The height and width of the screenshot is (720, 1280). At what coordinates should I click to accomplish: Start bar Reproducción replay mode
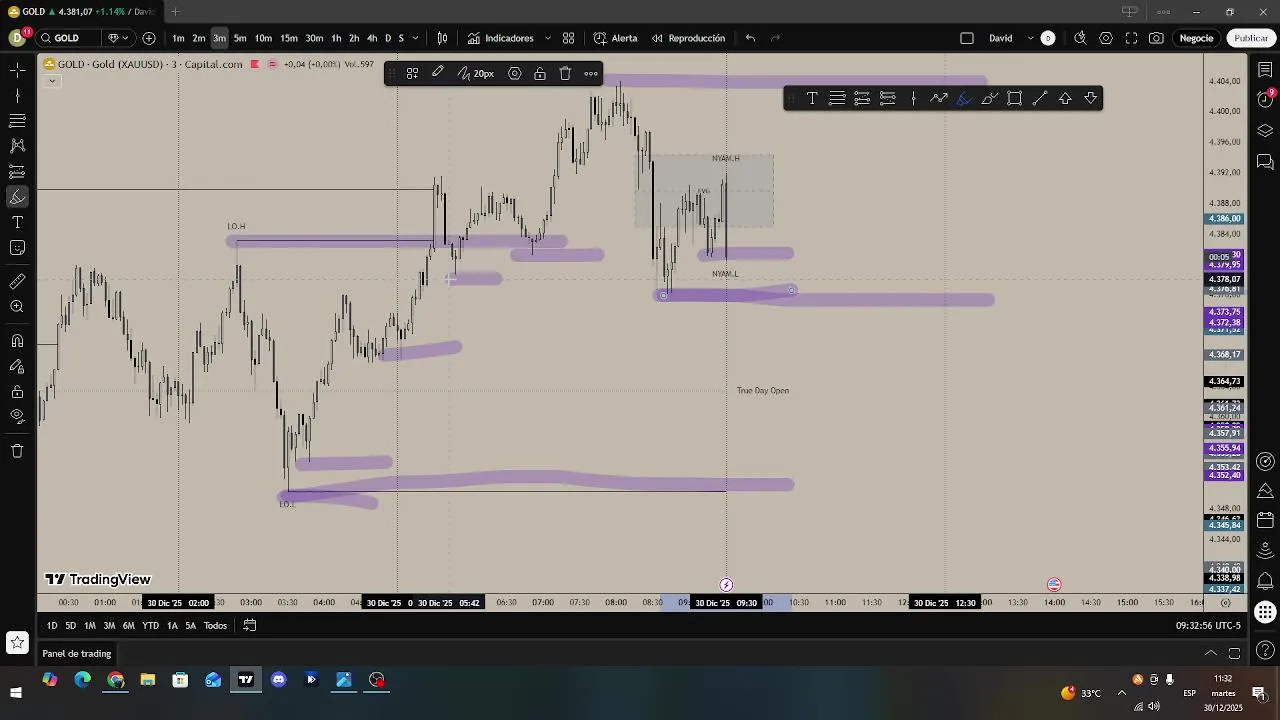(688, 38)
